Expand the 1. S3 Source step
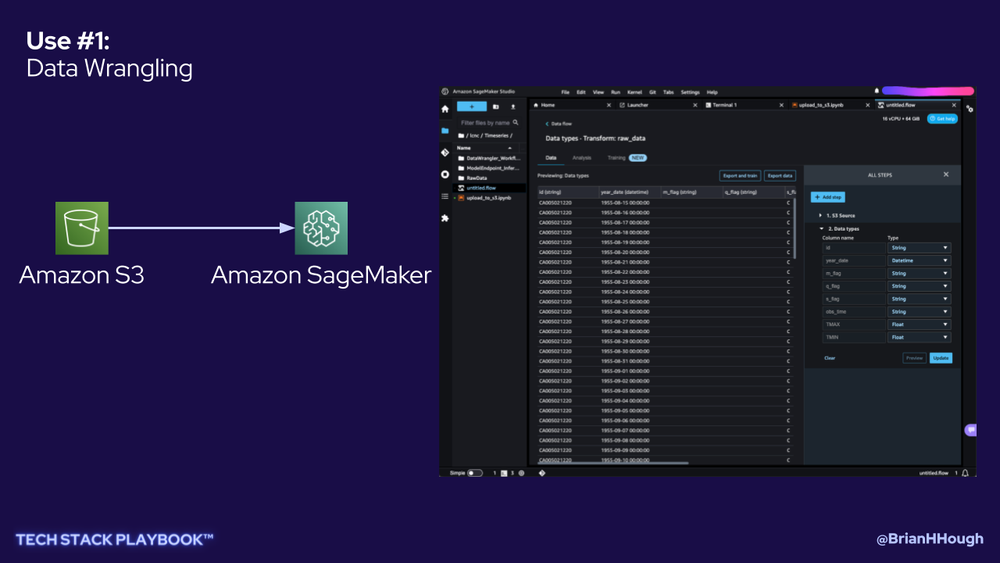 820,216
